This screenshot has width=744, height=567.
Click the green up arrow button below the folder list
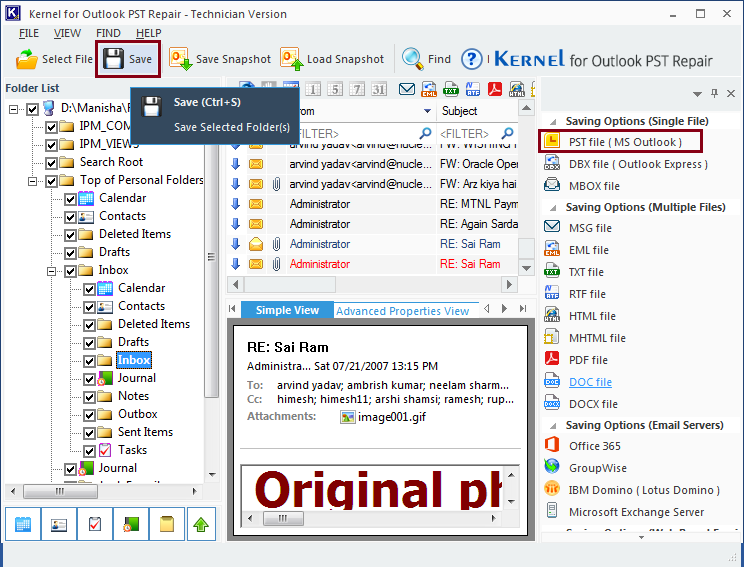coord(201,524)
